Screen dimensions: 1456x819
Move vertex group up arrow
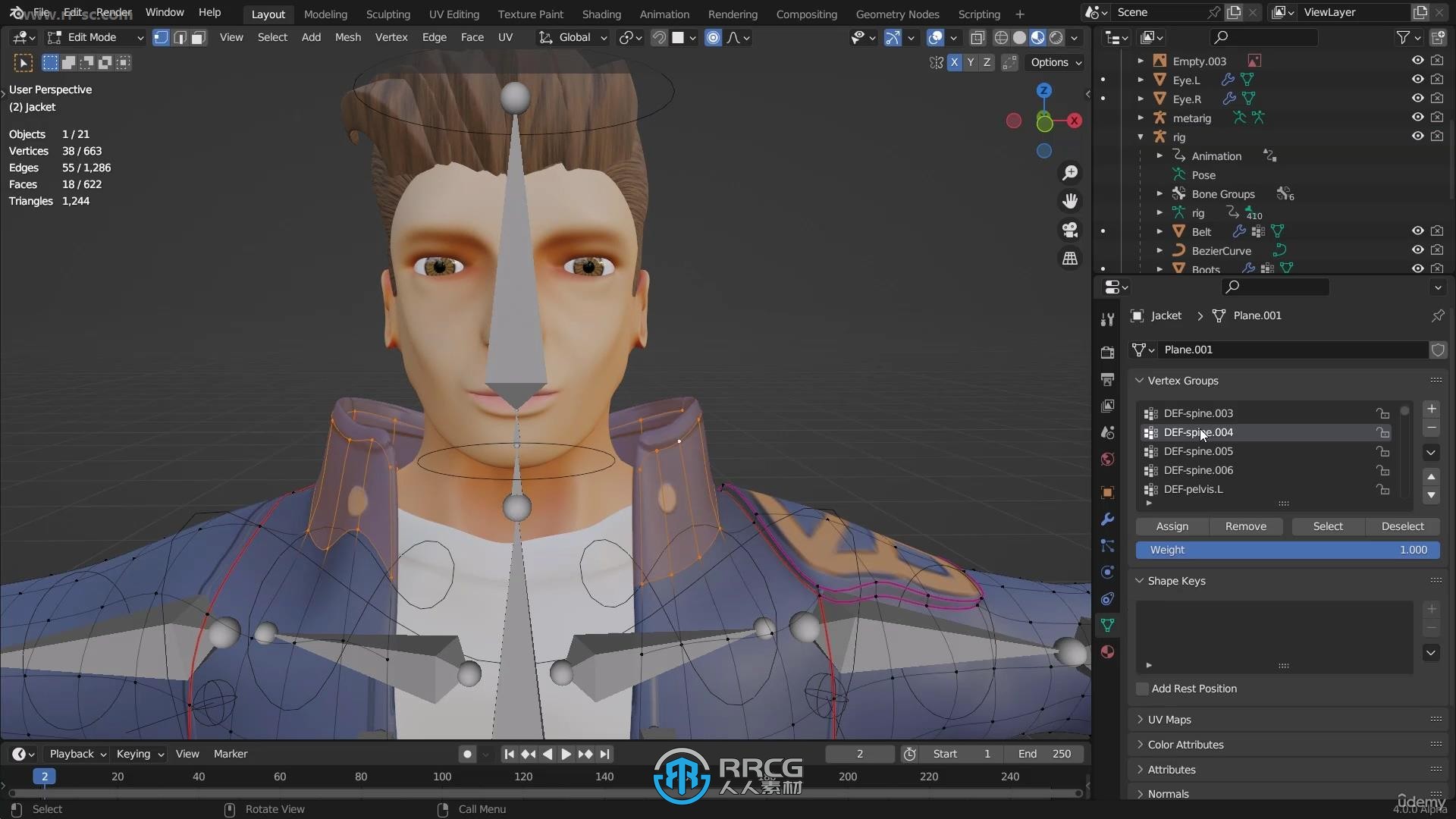point(1431,477)
